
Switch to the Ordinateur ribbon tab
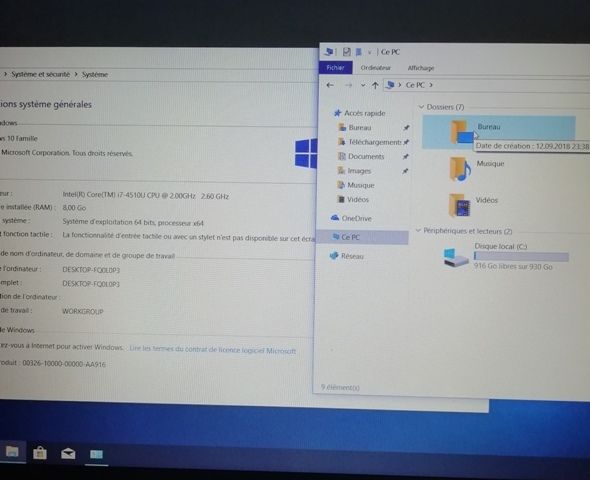(x=376, y=68)
